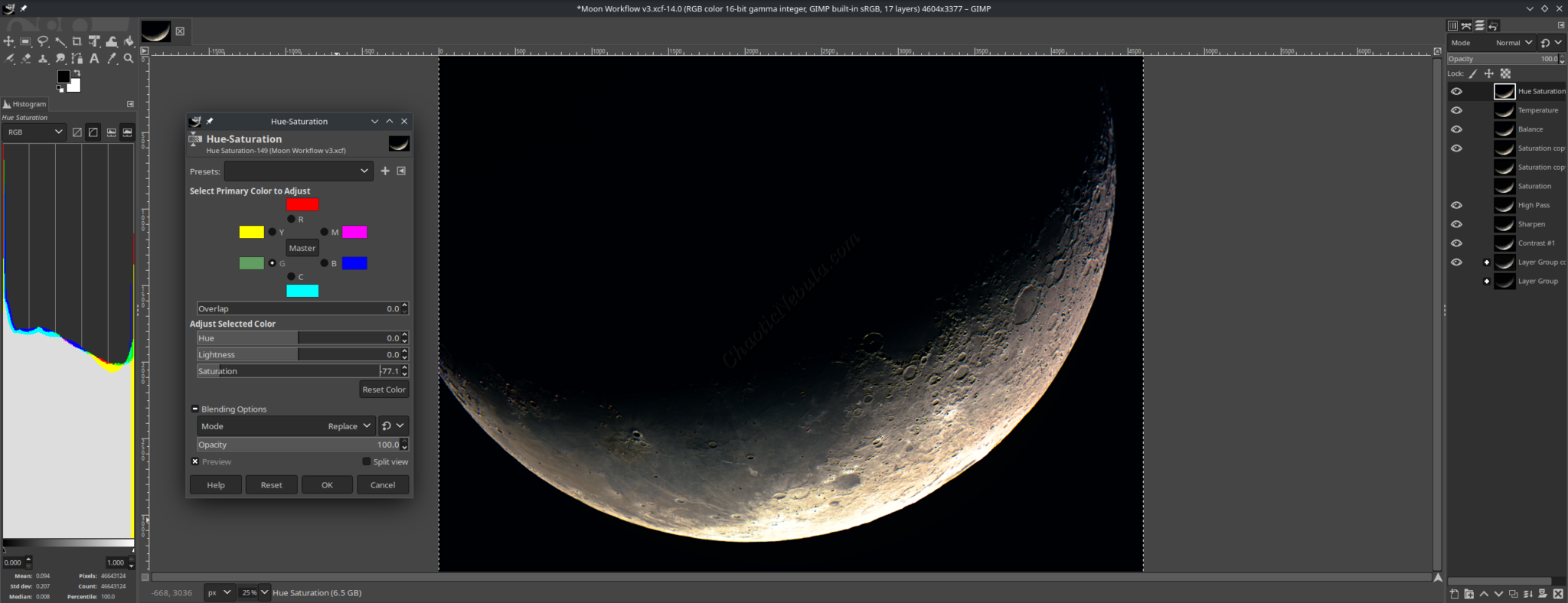Viewport: 1568px width, 603px height.
Task: Select the Clone stamp tool
Action: click(43, 58)
